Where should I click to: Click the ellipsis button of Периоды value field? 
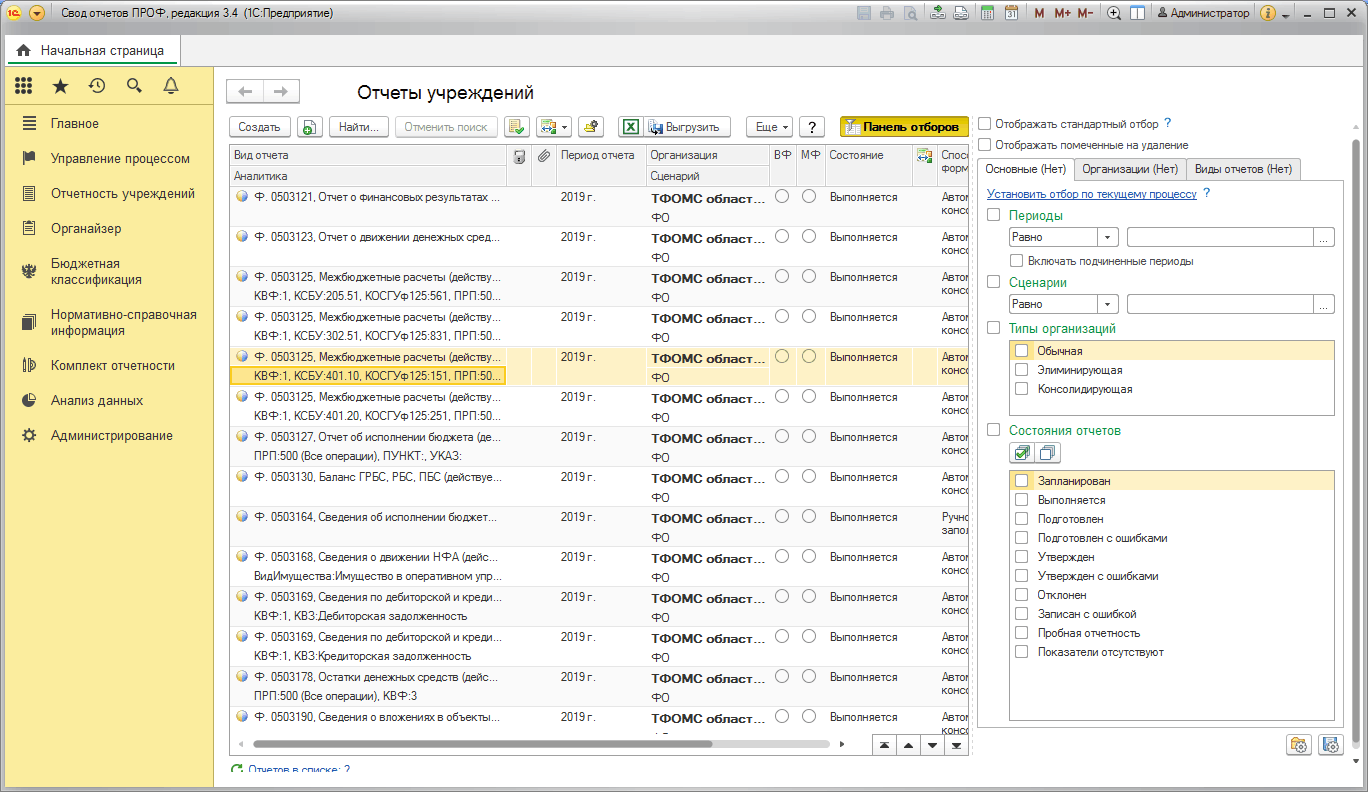tap(1324, 237)
